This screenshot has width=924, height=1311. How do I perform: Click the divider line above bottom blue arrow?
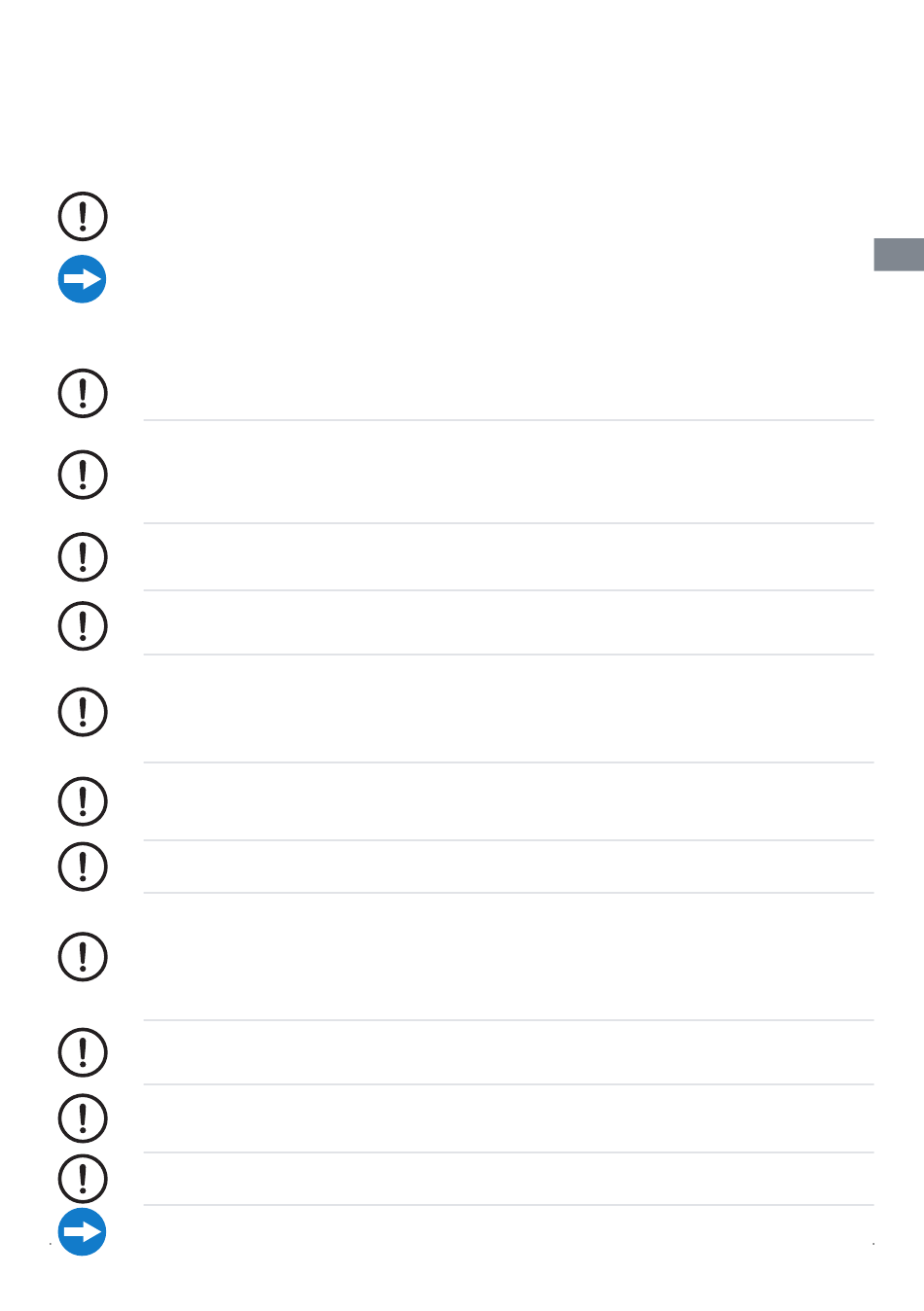509,1205
